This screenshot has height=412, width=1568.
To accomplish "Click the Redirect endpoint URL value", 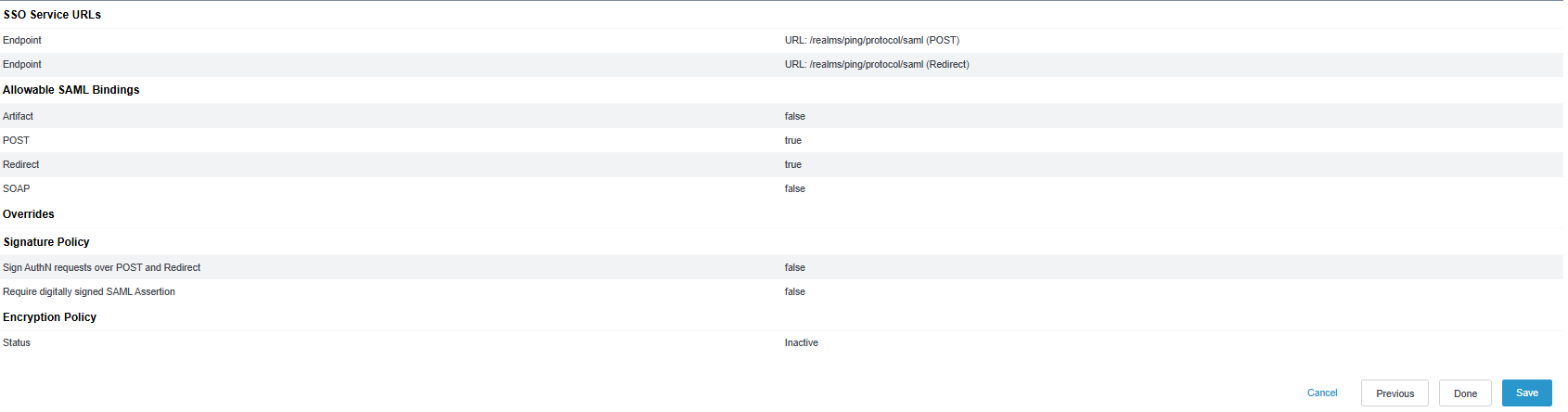I will pyautogui.click(x=876, y=64).
